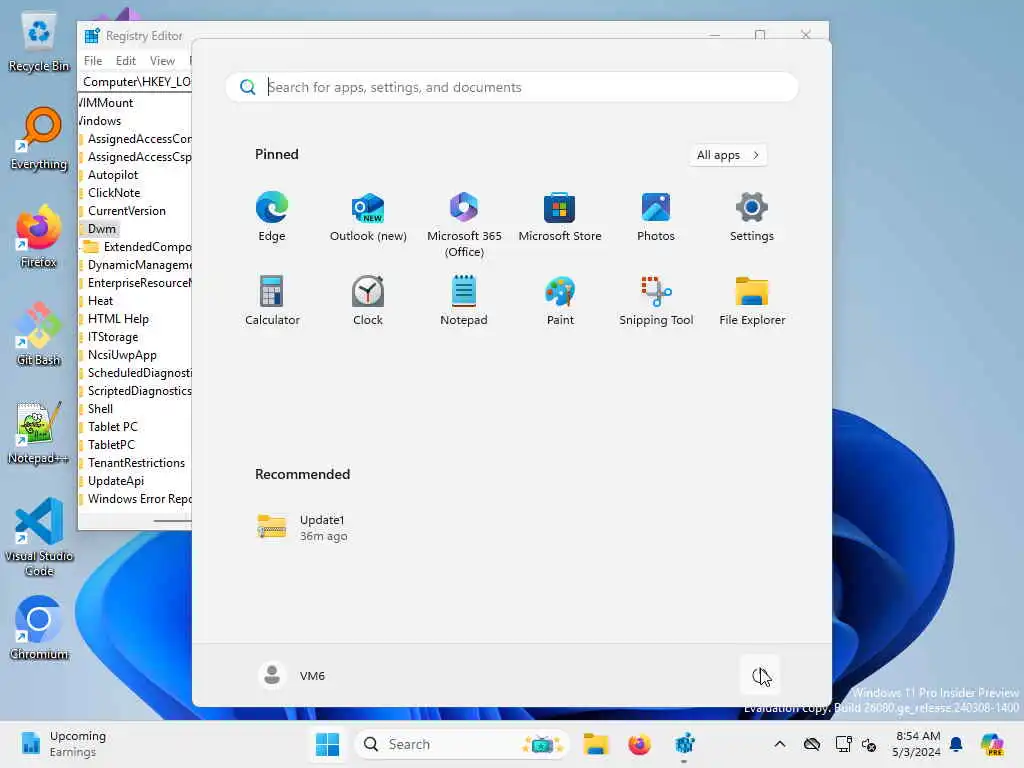
Task: Click the Windows Start button on taskbar
Action: 327,744
